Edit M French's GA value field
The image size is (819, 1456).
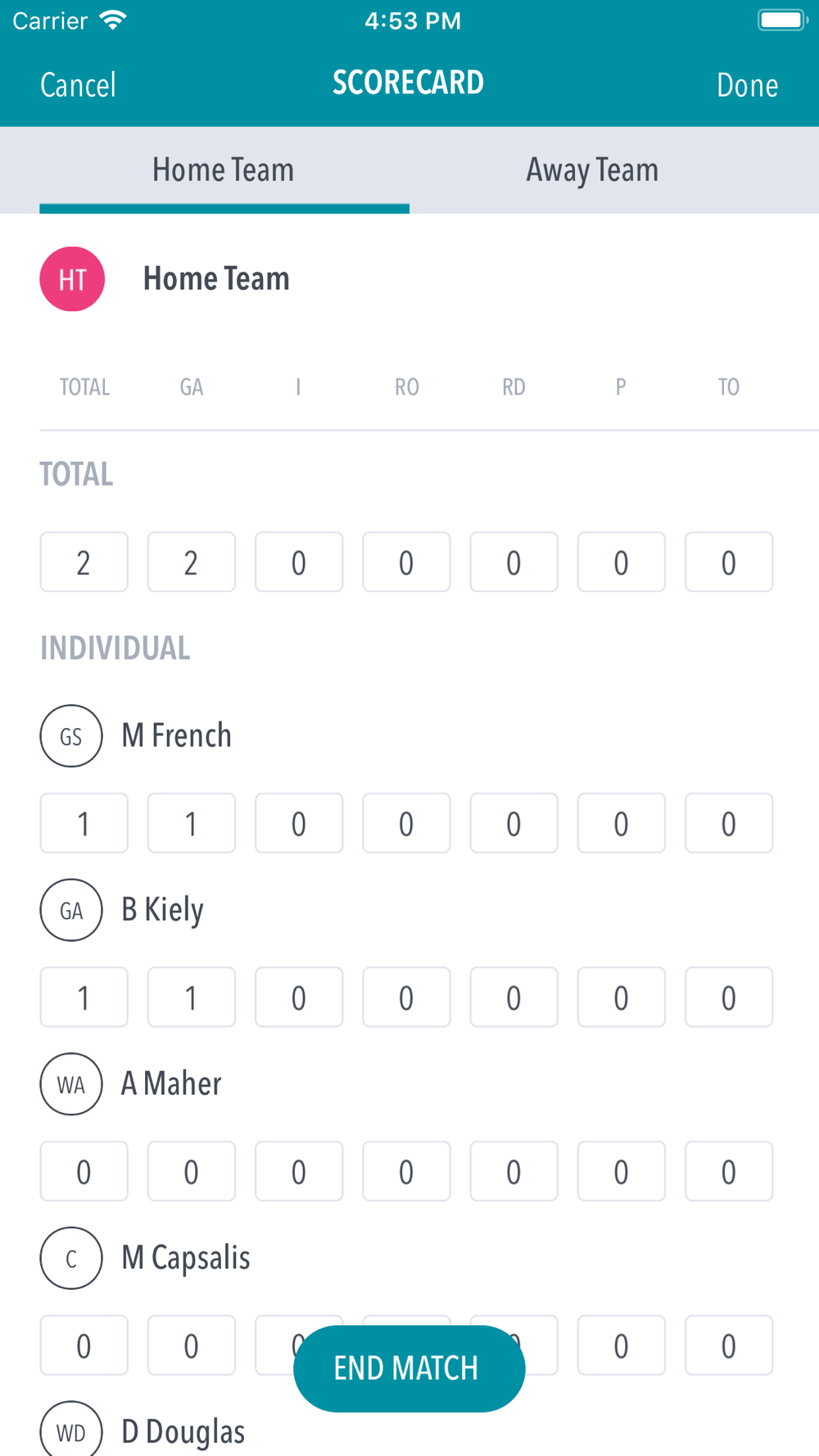click(191, 823)
